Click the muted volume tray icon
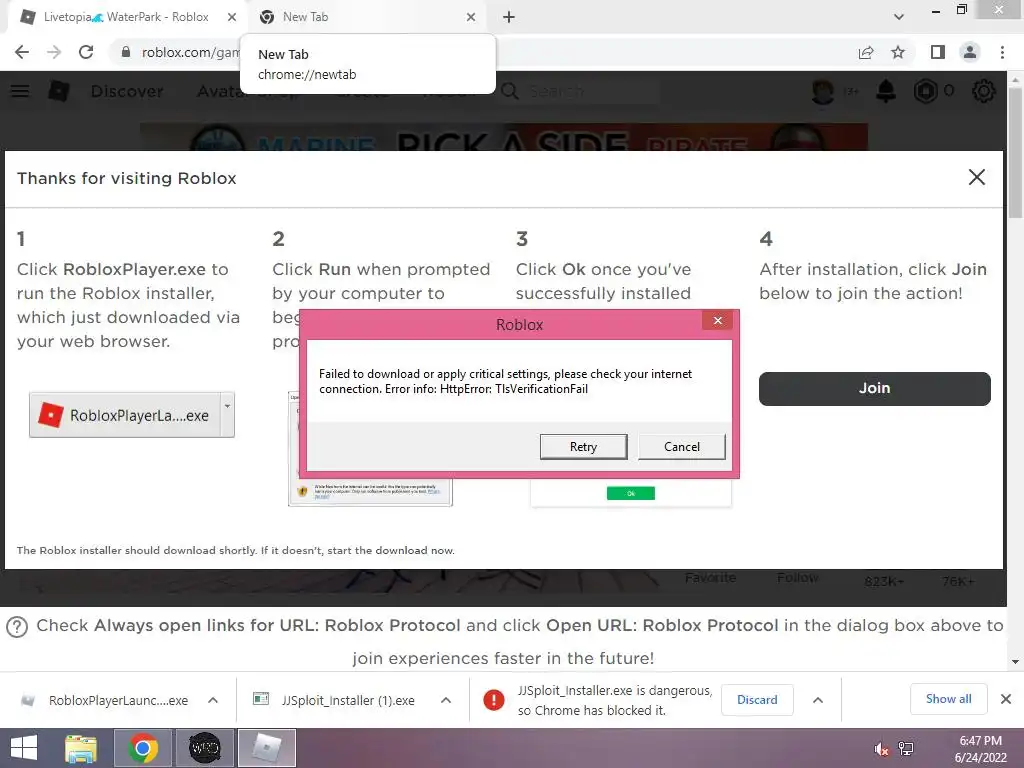Image resolution: width=1024 pixels, height=768 pixels. click(x=881, y=749)
